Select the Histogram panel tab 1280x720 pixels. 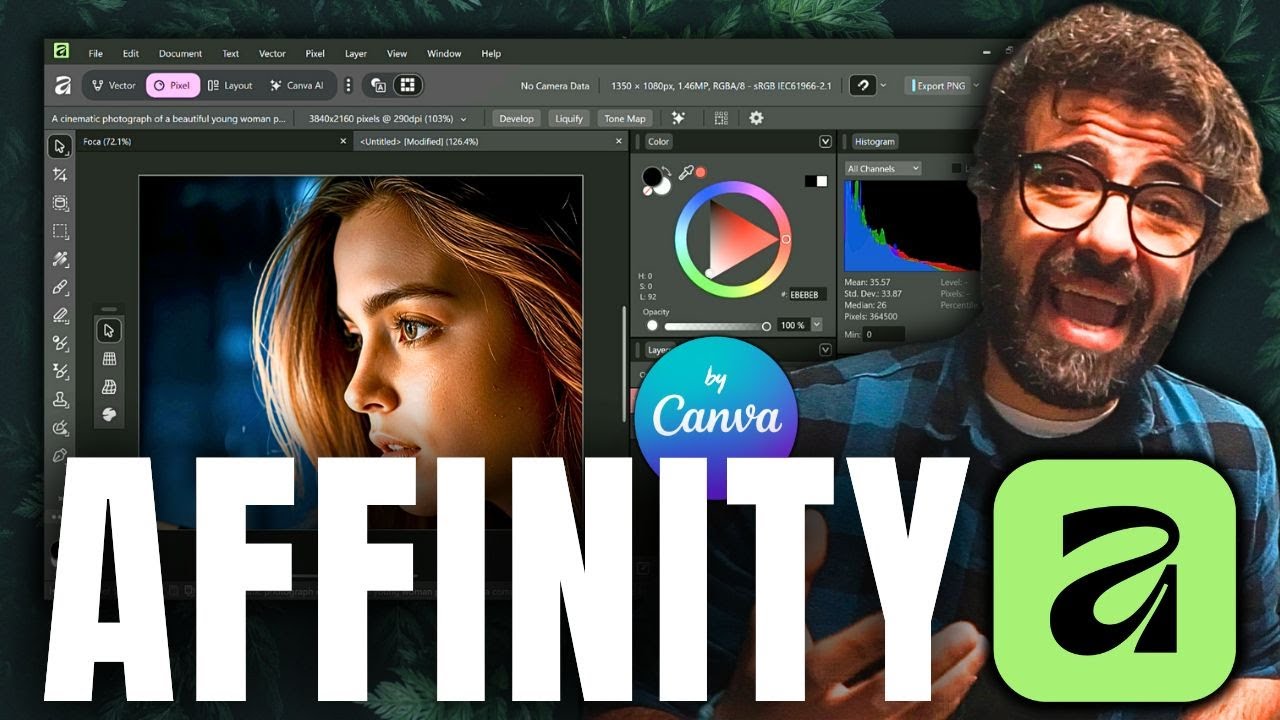pyautogui.click(x=875, y=142)
